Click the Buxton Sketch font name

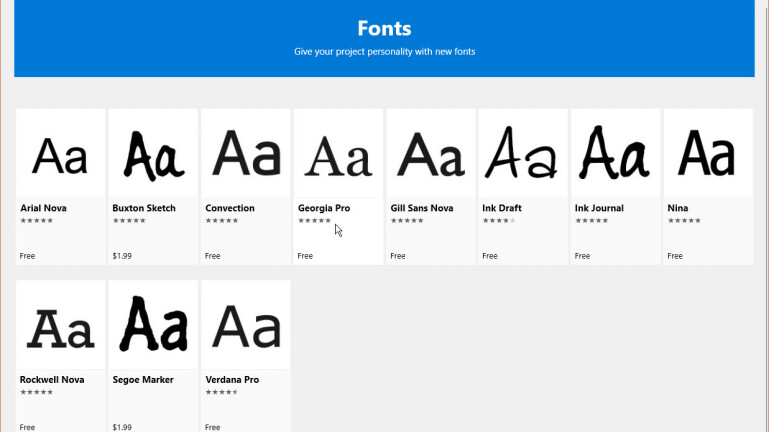(x=144, y=208)
